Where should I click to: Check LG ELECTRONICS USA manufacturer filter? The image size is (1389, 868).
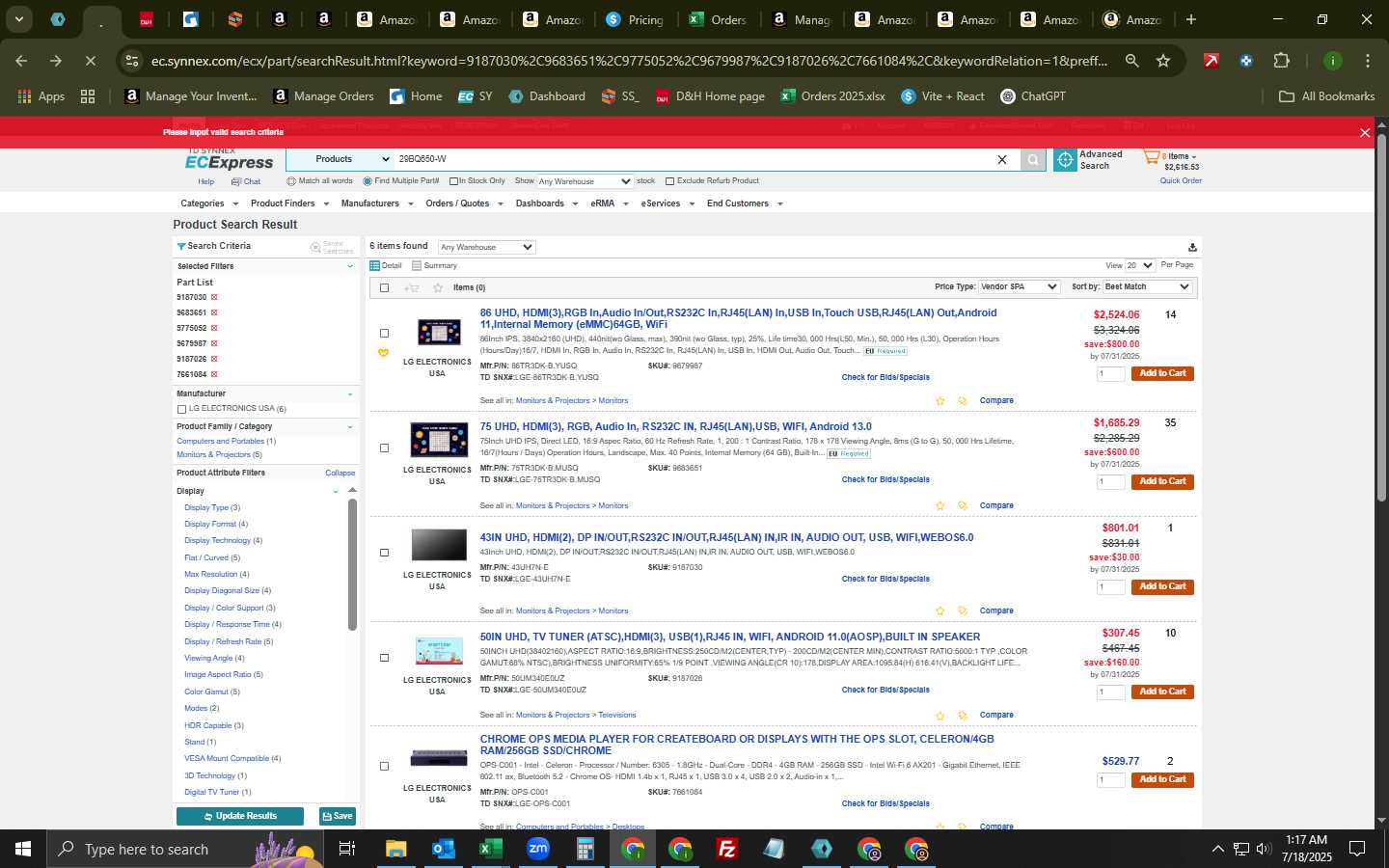tap(181, 409)
